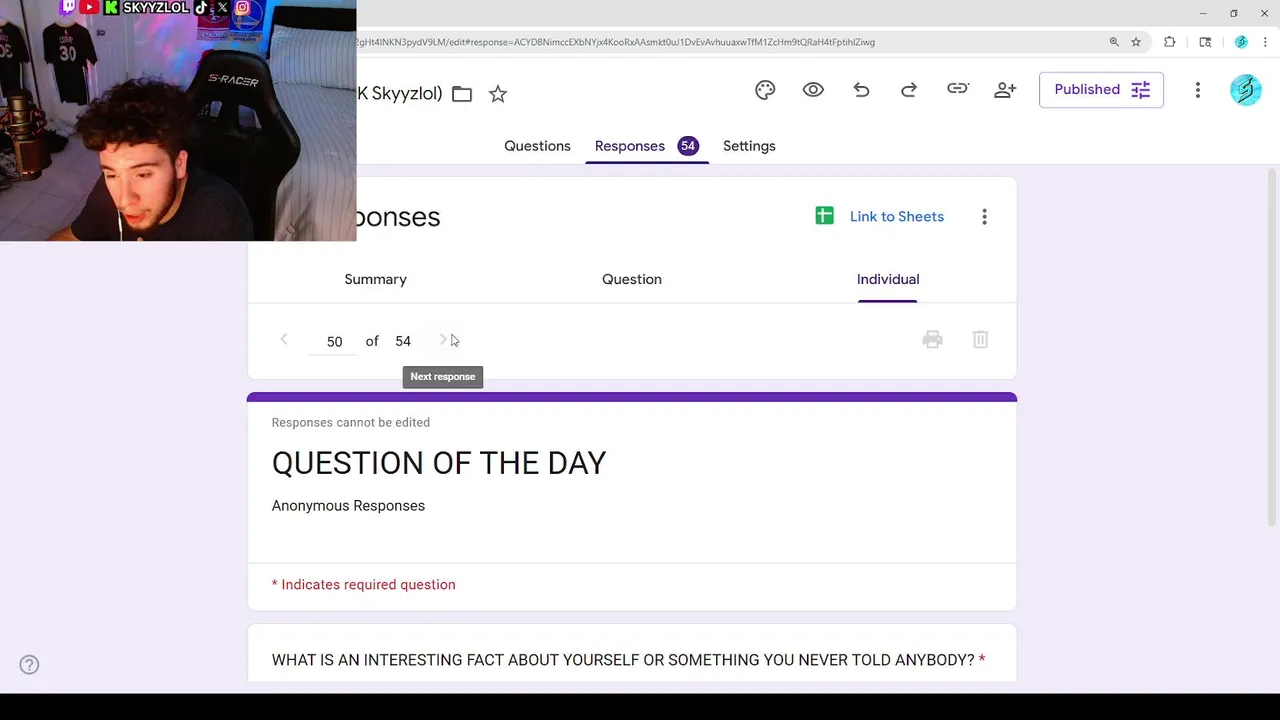Screen dimensions: 1280x720
Task: Delete this individual response
Action: 980,340
